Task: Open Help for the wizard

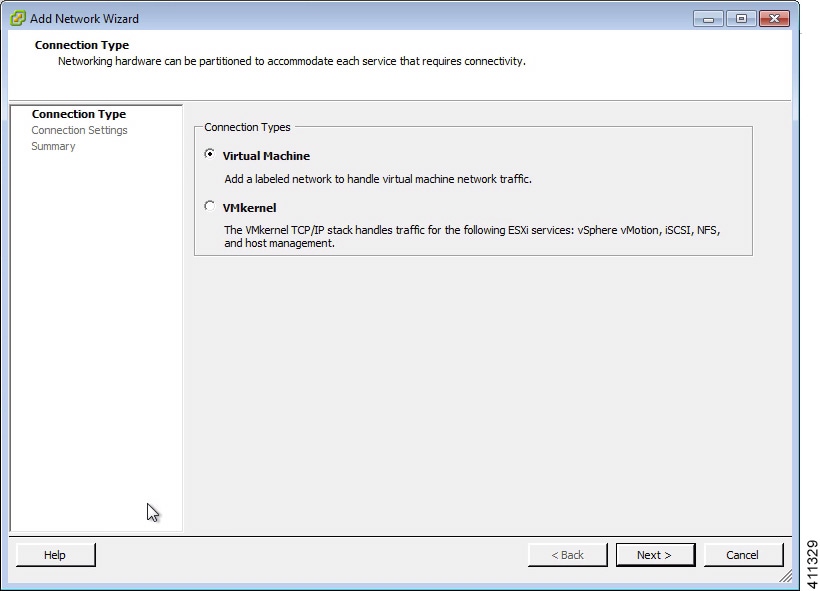Action: pos(55,555)
